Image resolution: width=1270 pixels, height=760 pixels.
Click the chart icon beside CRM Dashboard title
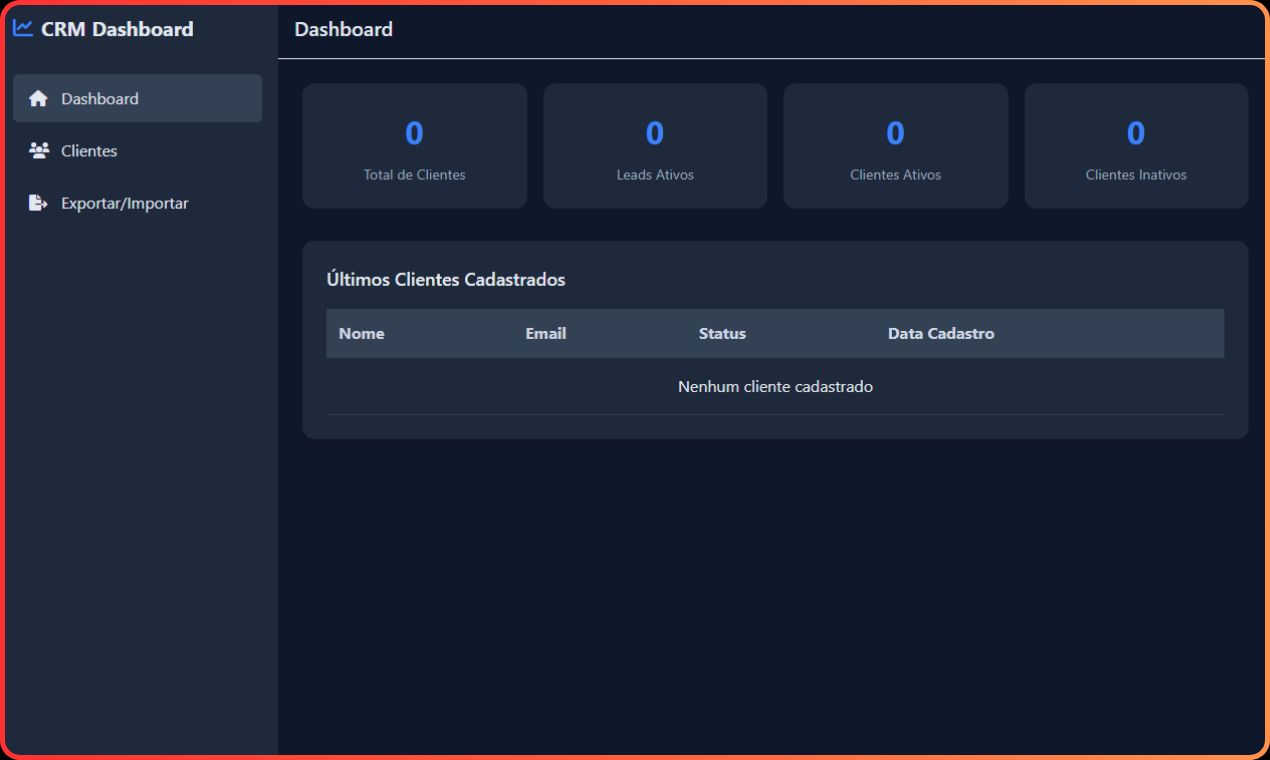(22, 28)
